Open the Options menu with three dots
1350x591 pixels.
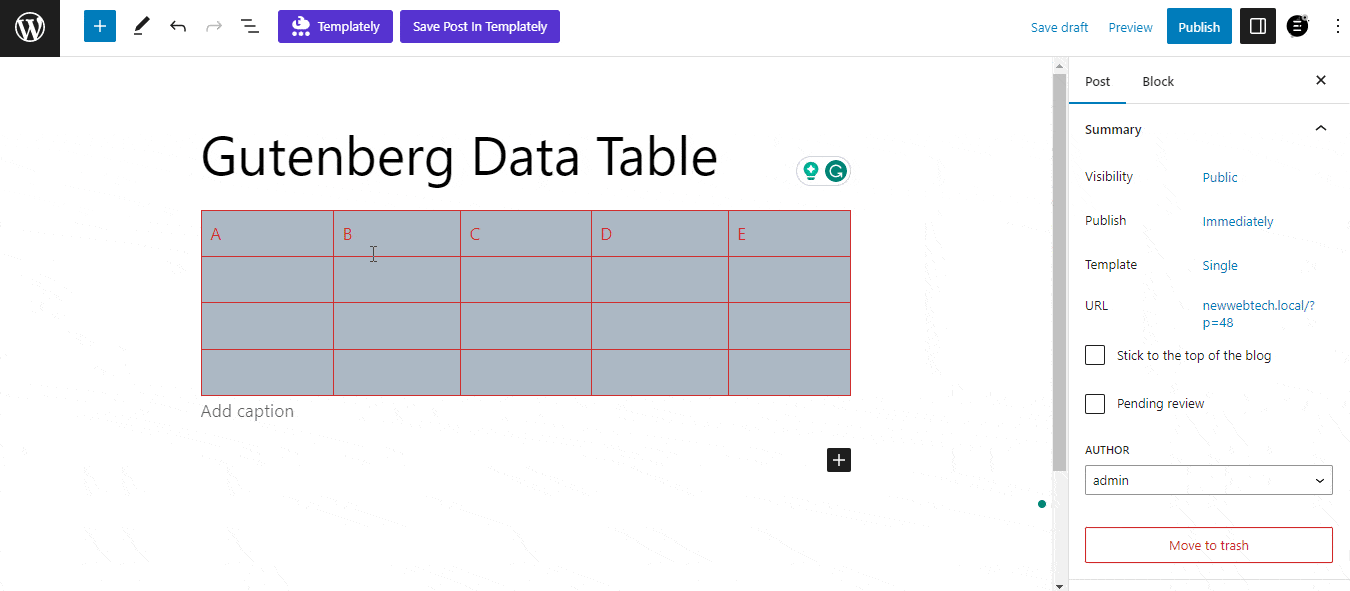pyautogui.click(x=1338, y=26)
